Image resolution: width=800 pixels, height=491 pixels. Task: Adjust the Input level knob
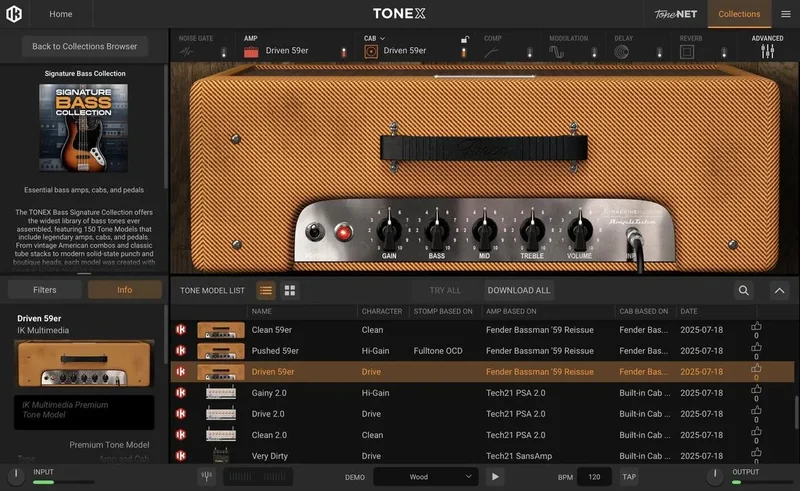pyautogui.click(x=16, y=476)
